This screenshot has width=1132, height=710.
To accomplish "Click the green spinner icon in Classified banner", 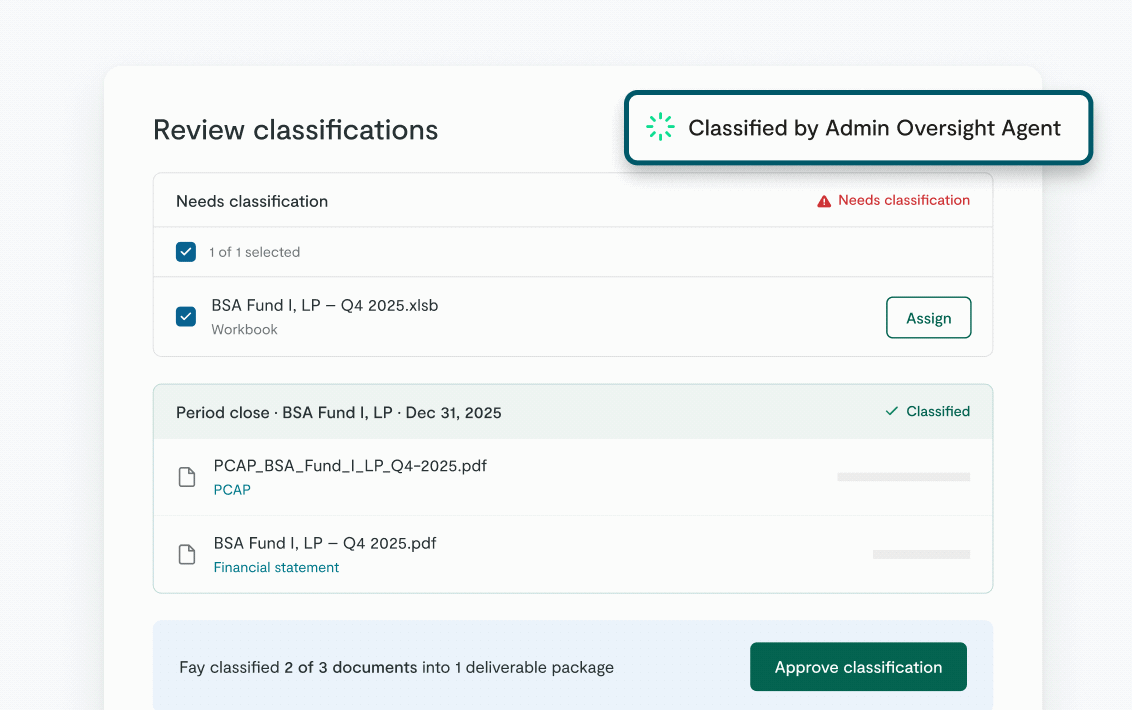I will (x=660, y=127).
